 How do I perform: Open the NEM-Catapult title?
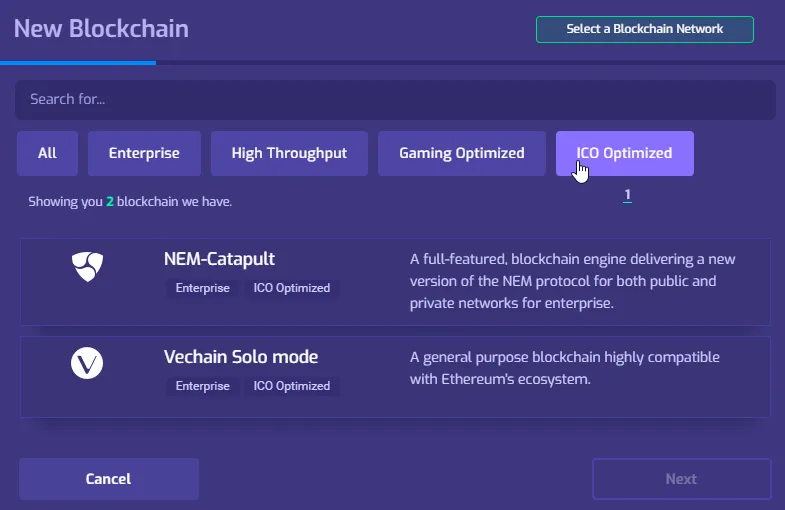[219, 259]
